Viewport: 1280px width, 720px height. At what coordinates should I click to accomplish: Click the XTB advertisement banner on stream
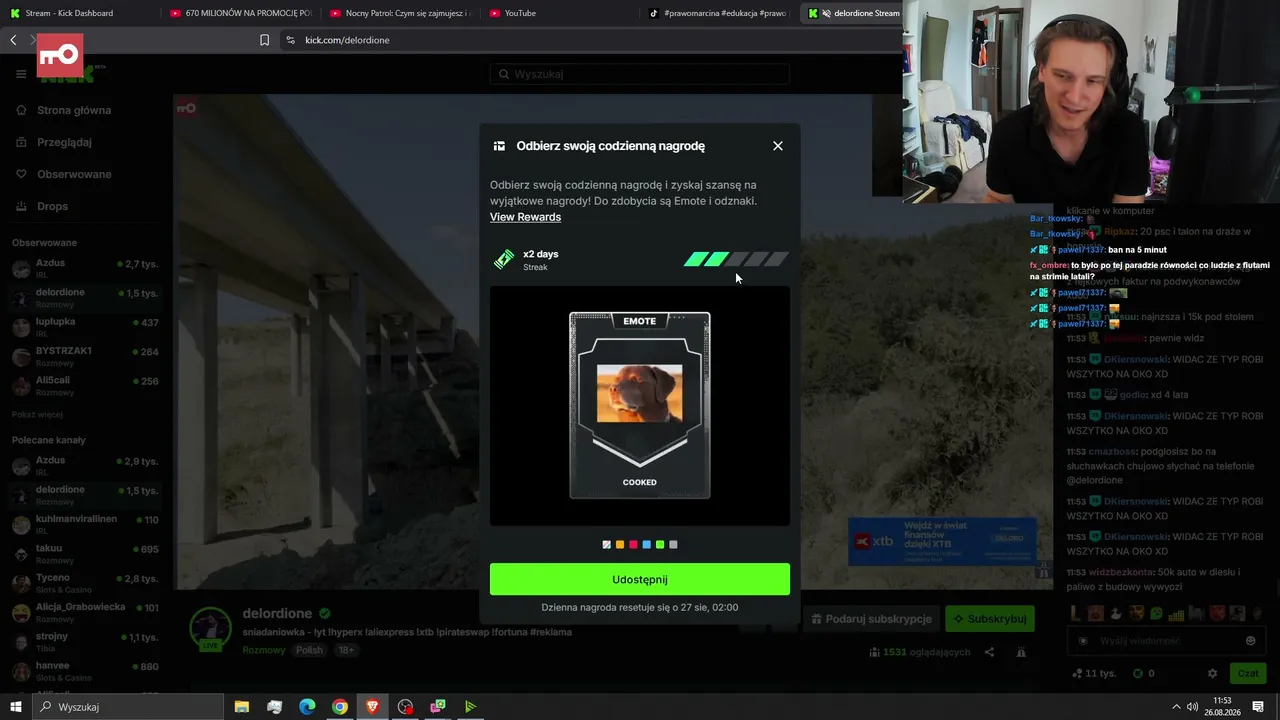click(x=941, y=541)
